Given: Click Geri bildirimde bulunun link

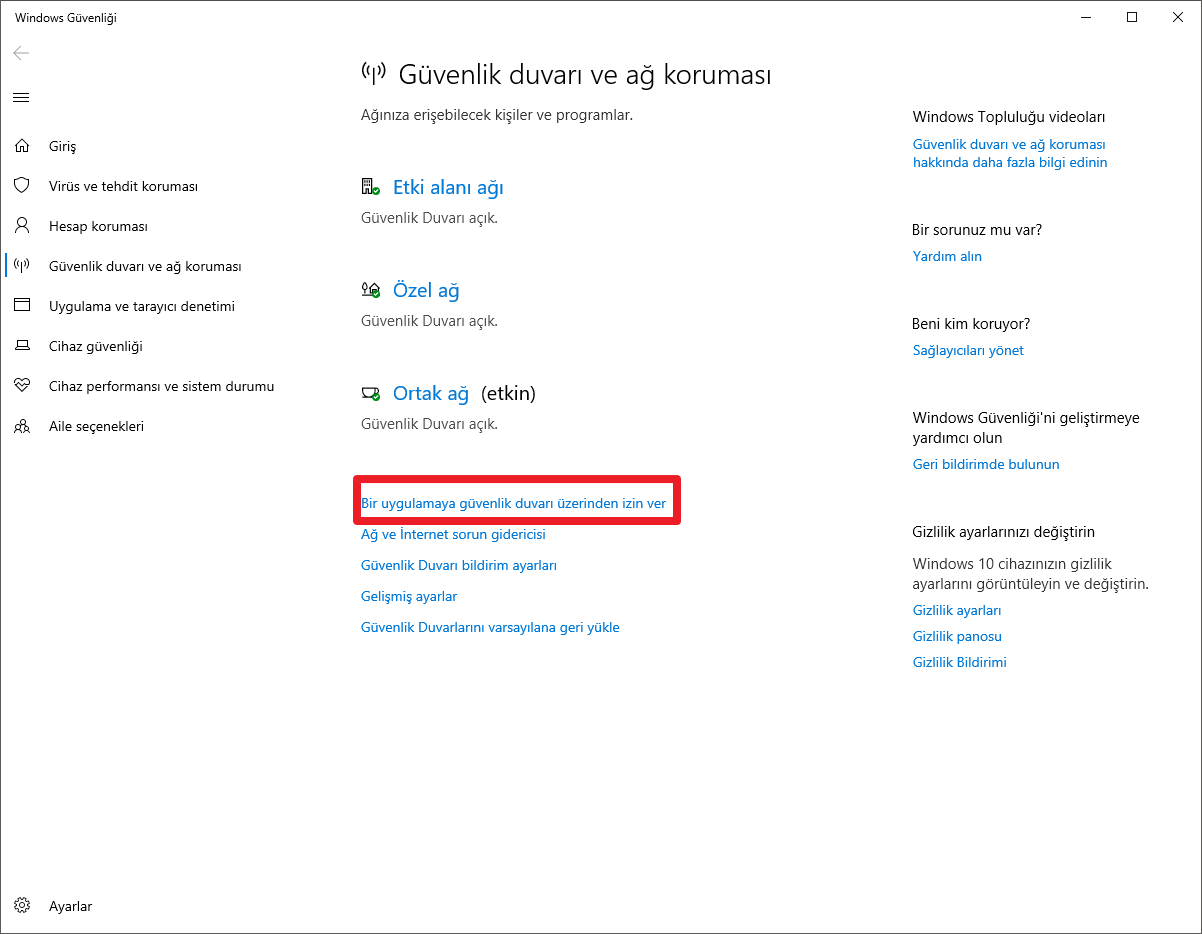Looking at the screenshot, I should (986, 464).
